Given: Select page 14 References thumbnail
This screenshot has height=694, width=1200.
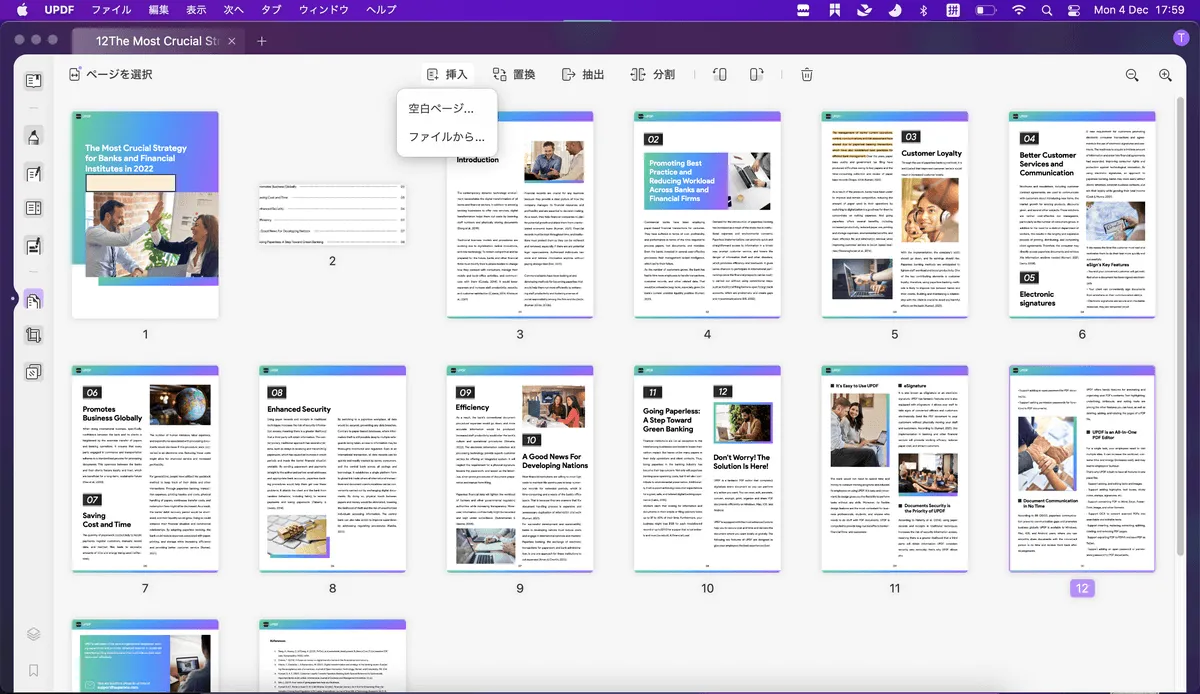Looking at the screenshot, I should (x=333, y=656).
